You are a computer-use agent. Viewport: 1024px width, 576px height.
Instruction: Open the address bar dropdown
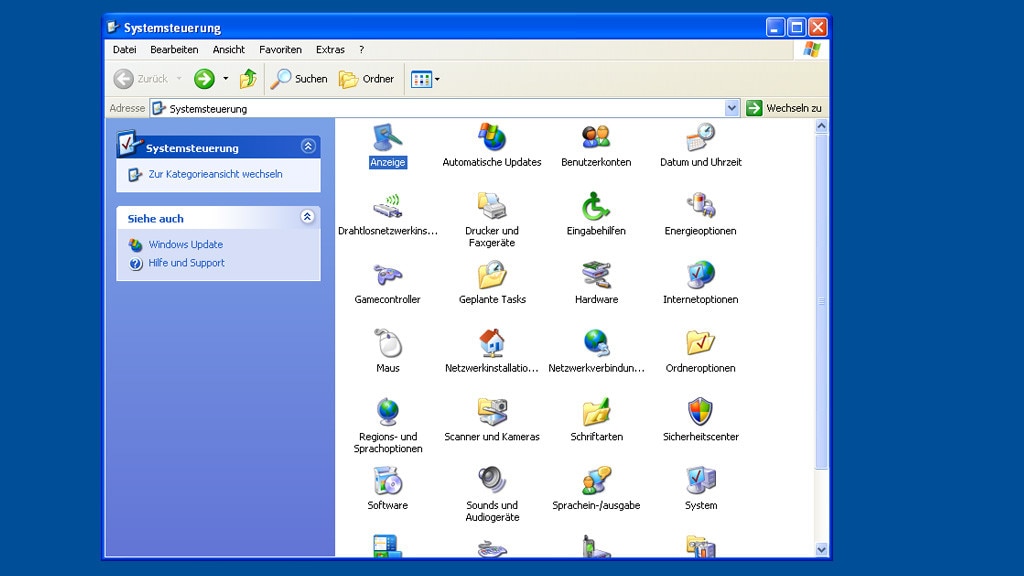731,107
